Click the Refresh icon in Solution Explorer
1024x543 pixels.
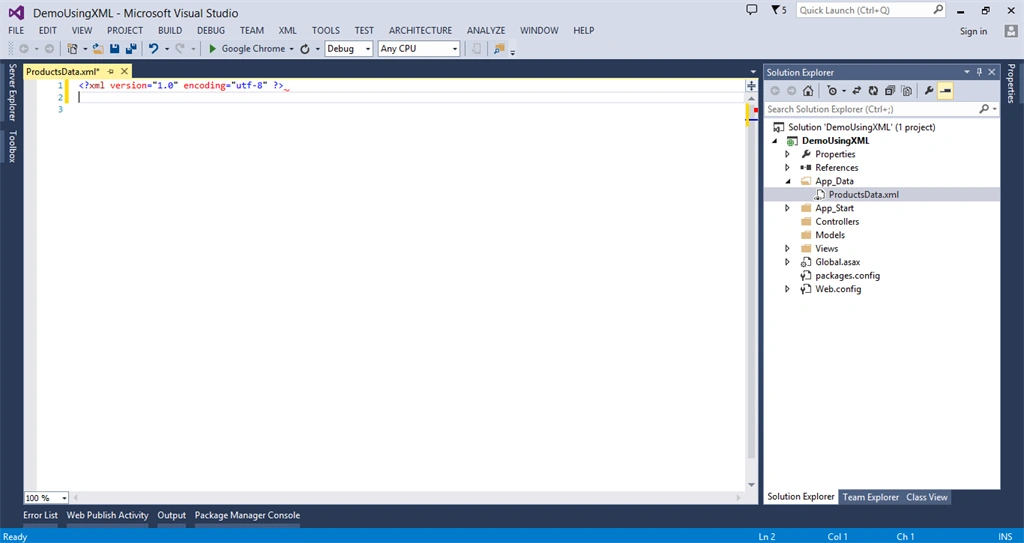(x=872, y=91)
